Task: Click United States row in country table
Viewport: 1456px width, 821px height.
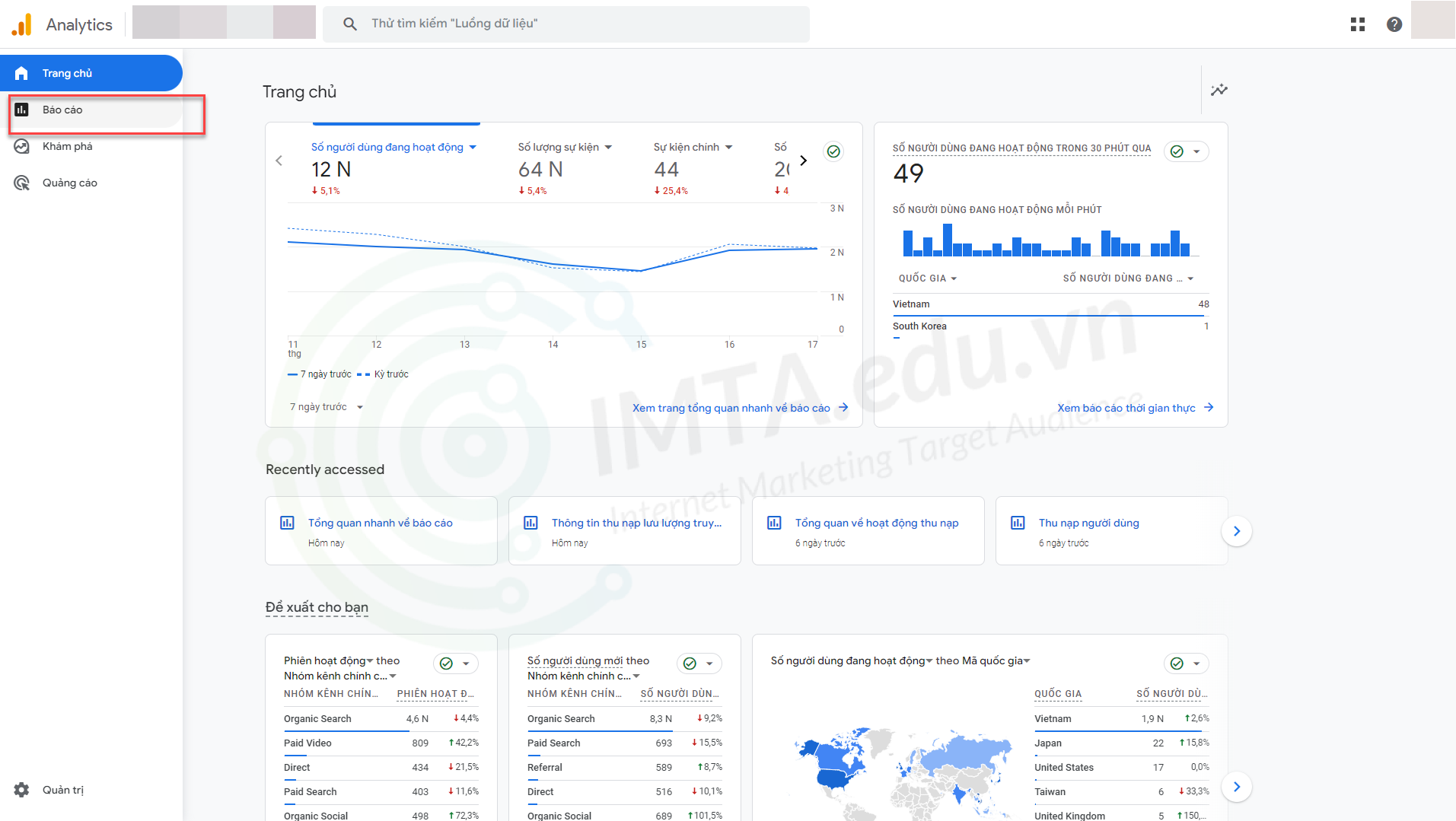Action: coord(1121,768)
